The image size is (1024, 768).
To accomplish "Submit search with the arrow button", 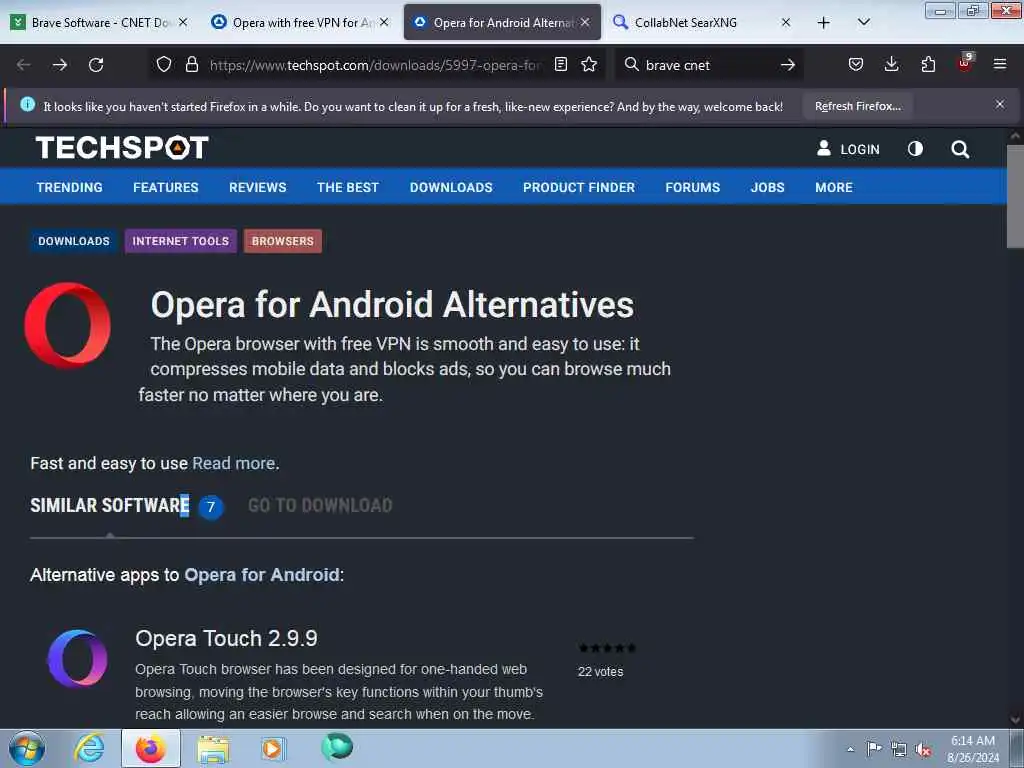I will tap(788, 65).
